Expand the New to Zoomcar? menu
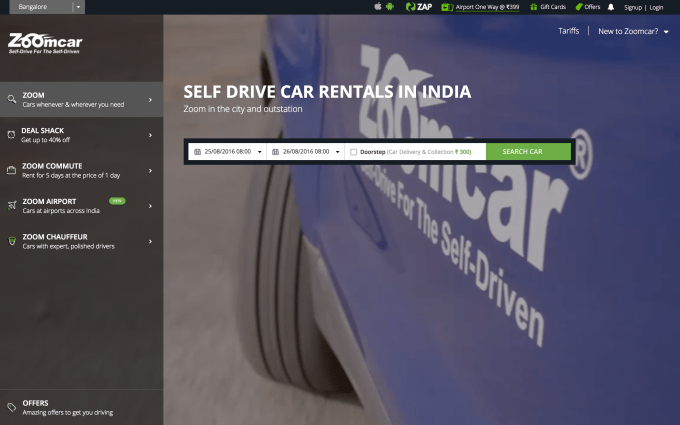The height and width of the screenshot is (425, 680). click(x=633, y=31)
